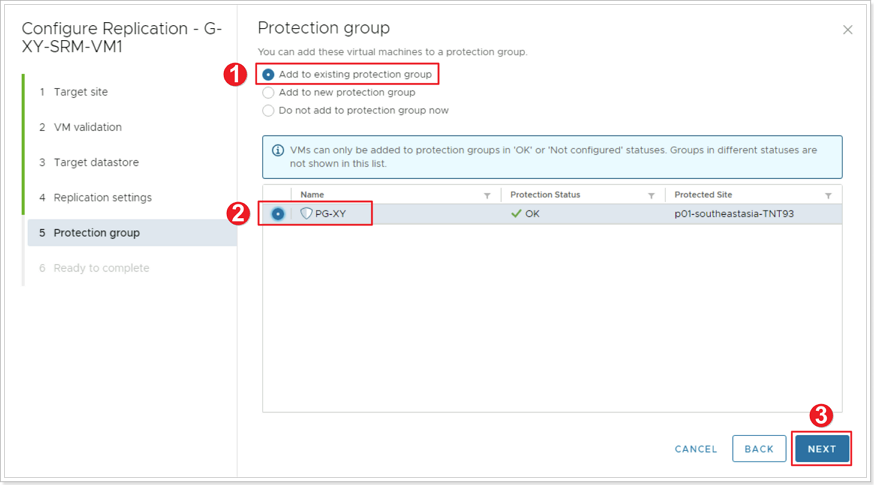This screenshot has height=485, width=874.
Task: Open step 4 Replication settings
Action: click(96, 197)
